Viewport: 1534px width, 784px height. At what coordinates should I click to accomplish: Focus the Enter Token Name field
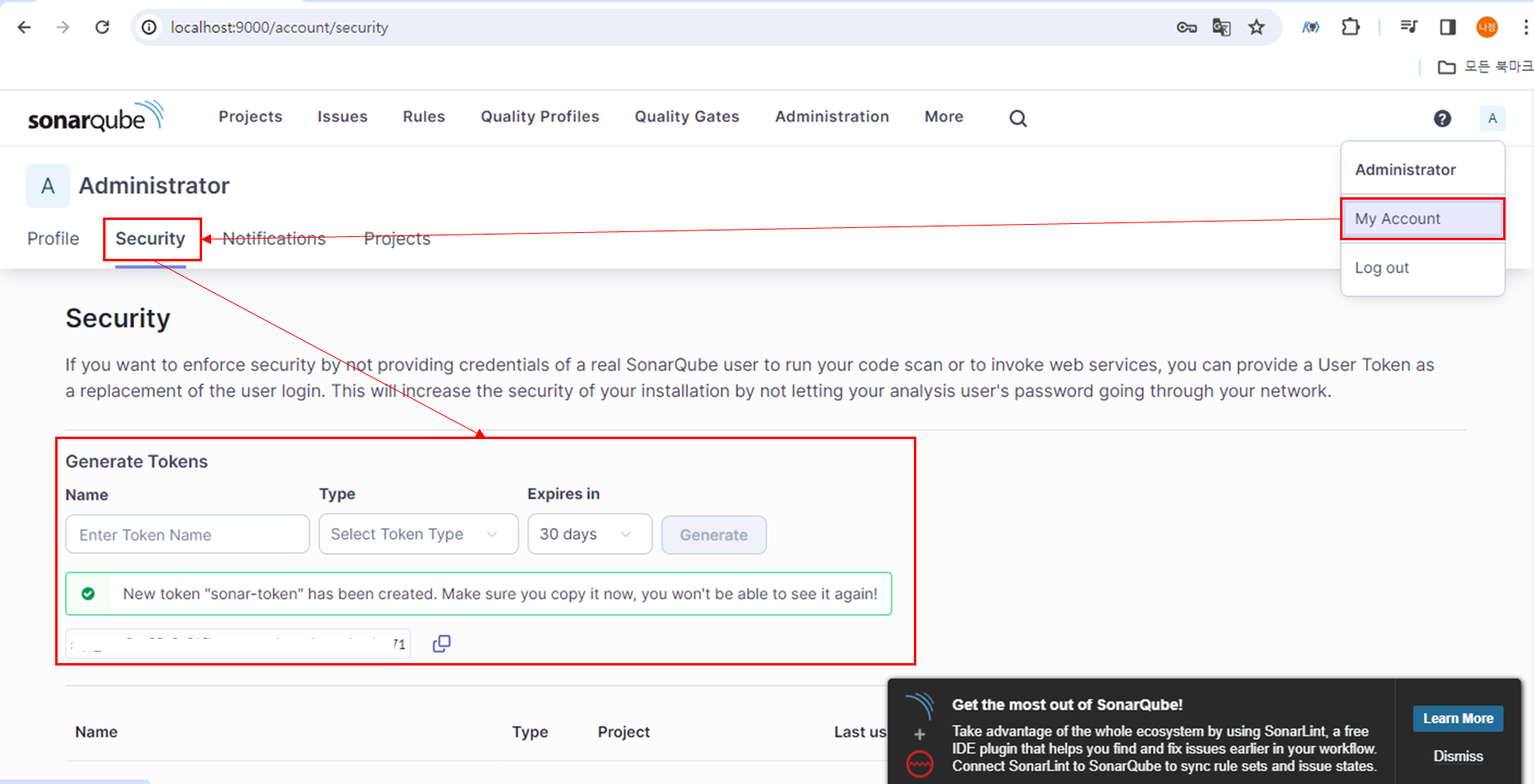[187, 535]
